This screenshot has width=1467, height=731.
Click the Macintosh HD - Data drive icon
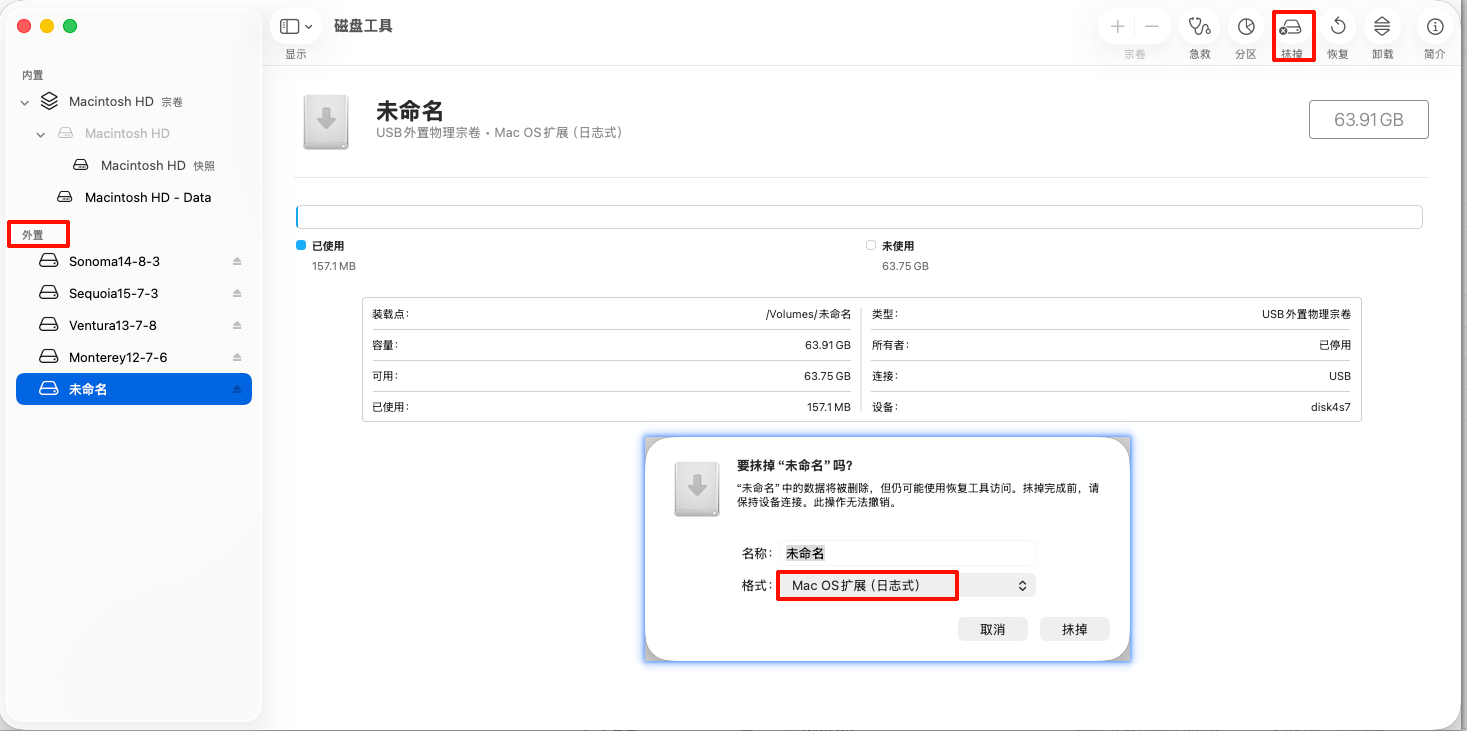click(x=65, y=198)
